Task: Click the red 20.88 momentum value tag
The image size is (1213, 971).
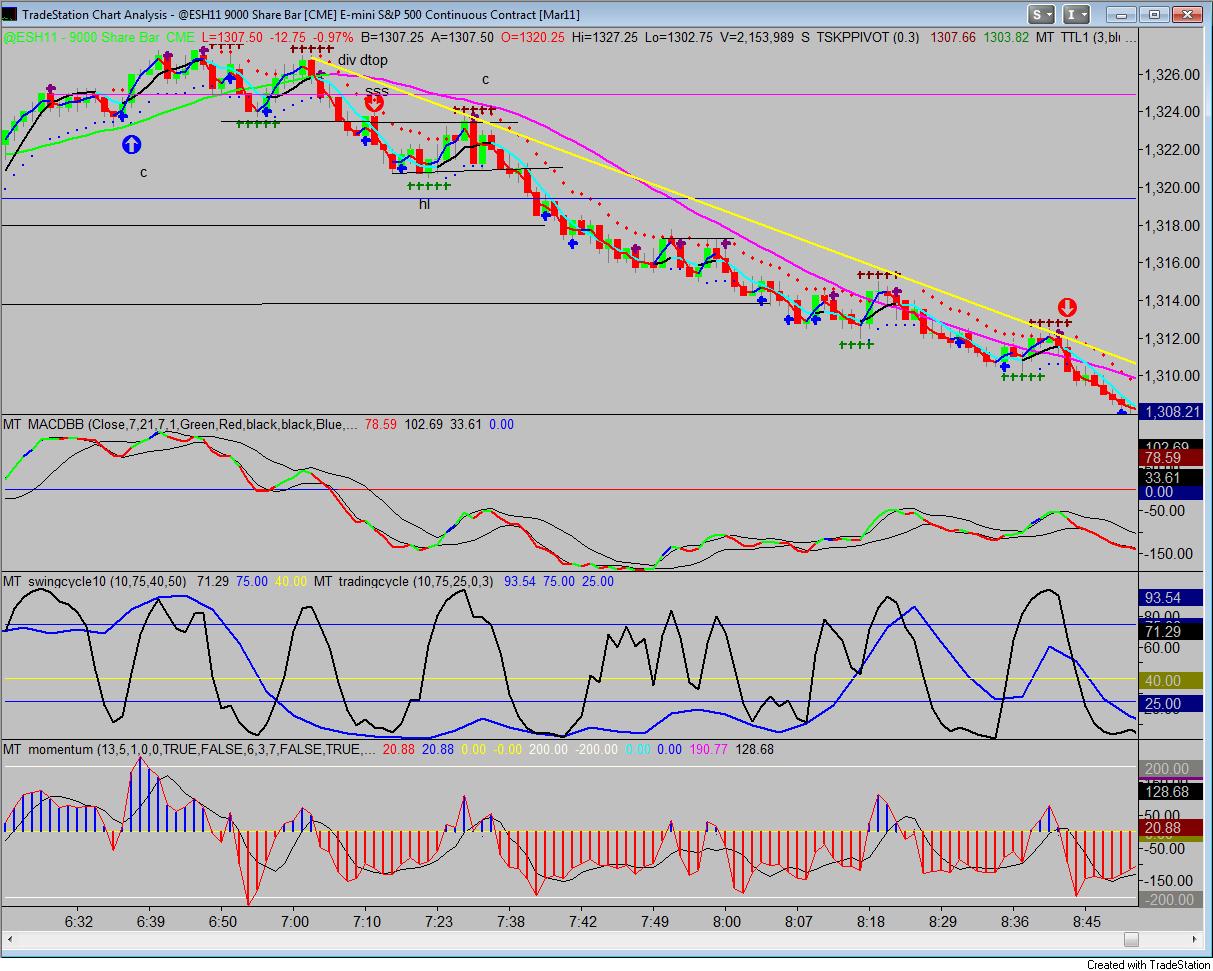Action: (1169, 829)
